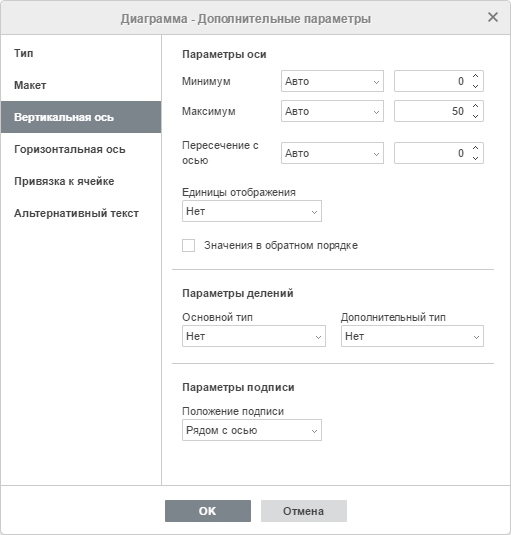
Task: Close the Диаграмма dialog with X icon
Action: click(493, 17)
